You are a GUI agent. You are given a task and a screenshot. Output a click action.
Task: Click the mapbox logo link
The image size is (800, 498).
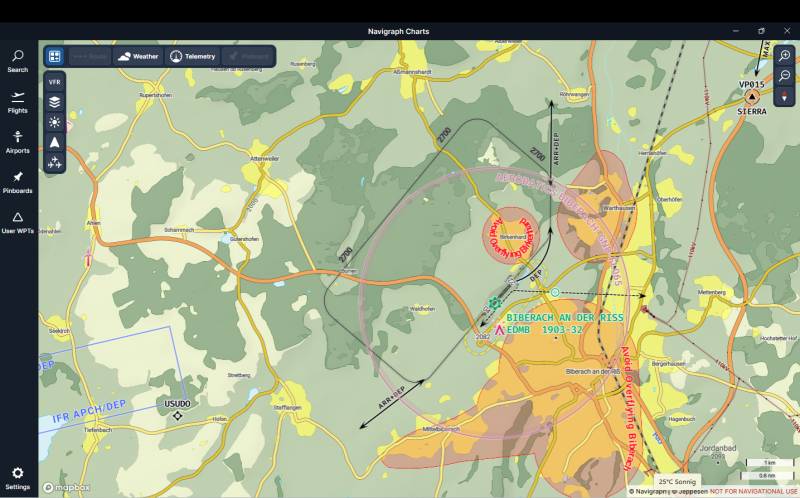[x=66, y=487]
